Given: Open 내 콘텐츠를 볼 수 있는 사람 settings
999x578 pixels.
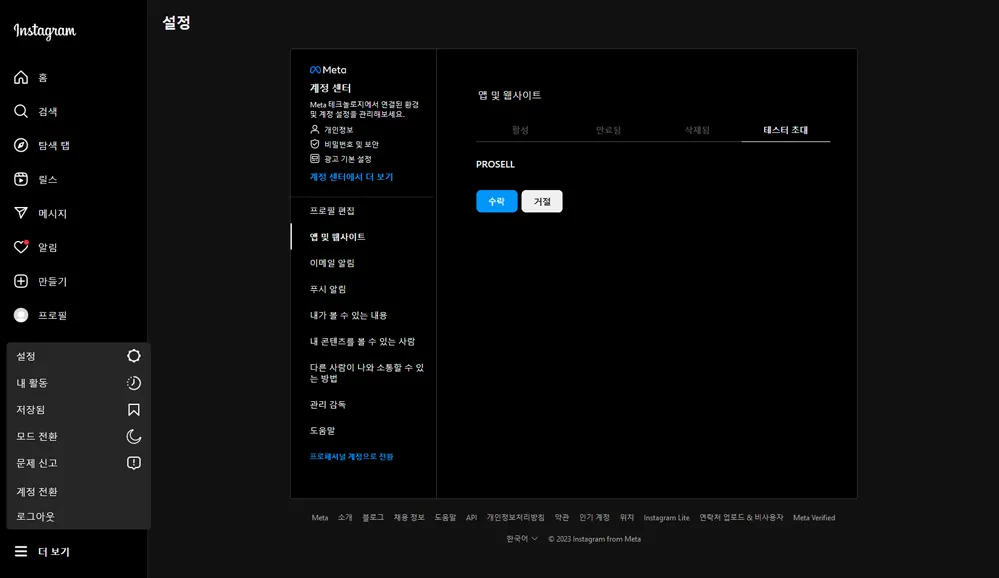Looking at the screenshot, I should tap(363, 342).
